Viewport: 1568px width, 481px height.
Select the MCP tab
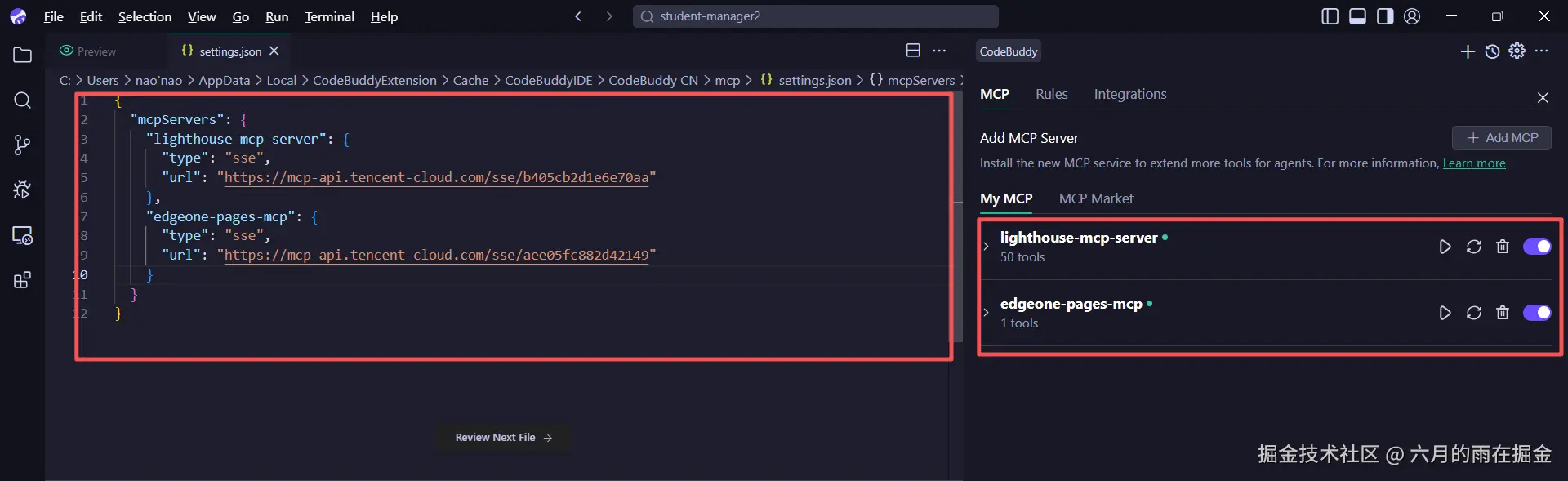[994, 94]
